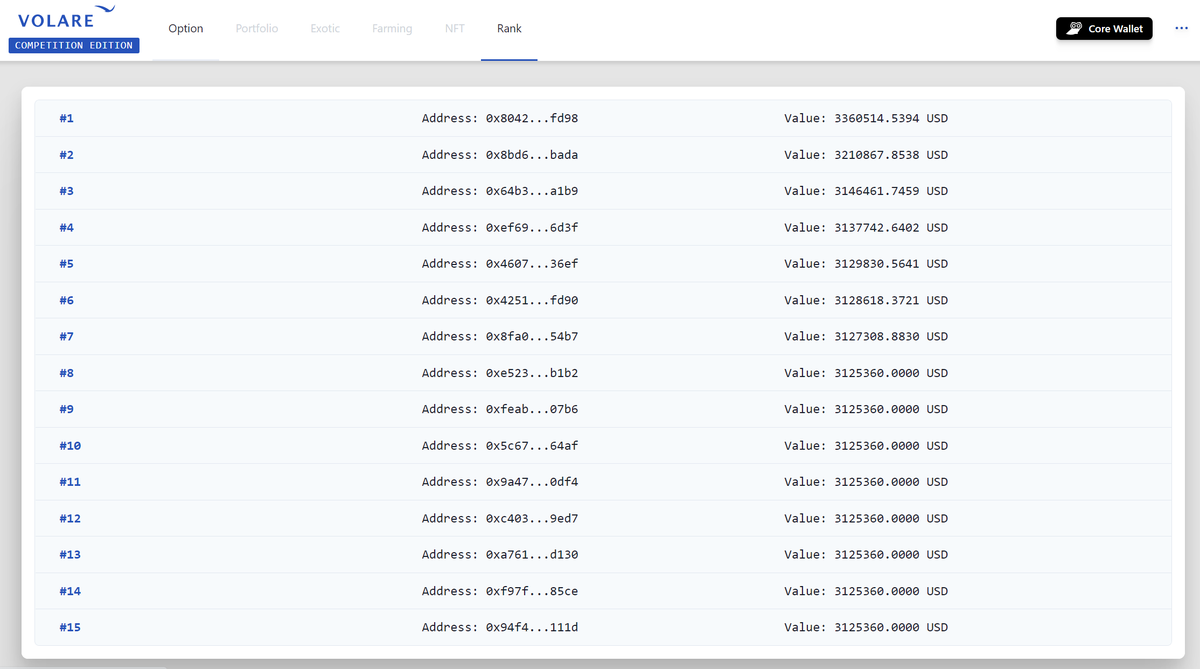Click the Core Wallet icon

click(x=1075, y=29)
